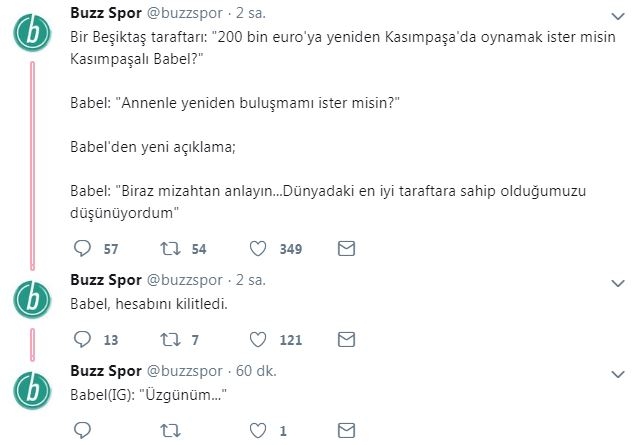
Task: Like the first tweet with 349 likes
Action: 256,247
